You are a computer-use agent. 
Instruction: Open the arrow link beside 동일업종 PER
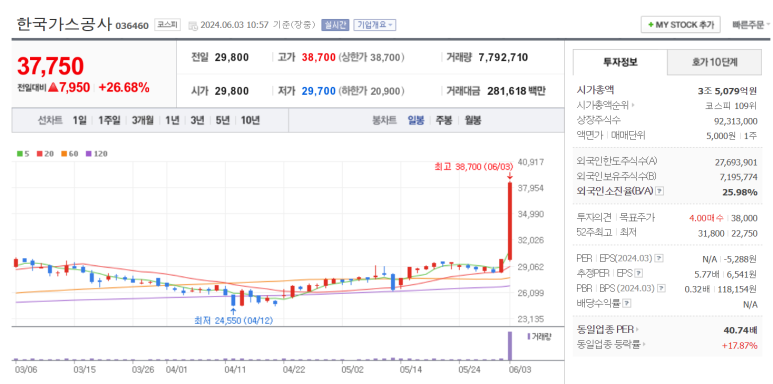tap(636, 330)
